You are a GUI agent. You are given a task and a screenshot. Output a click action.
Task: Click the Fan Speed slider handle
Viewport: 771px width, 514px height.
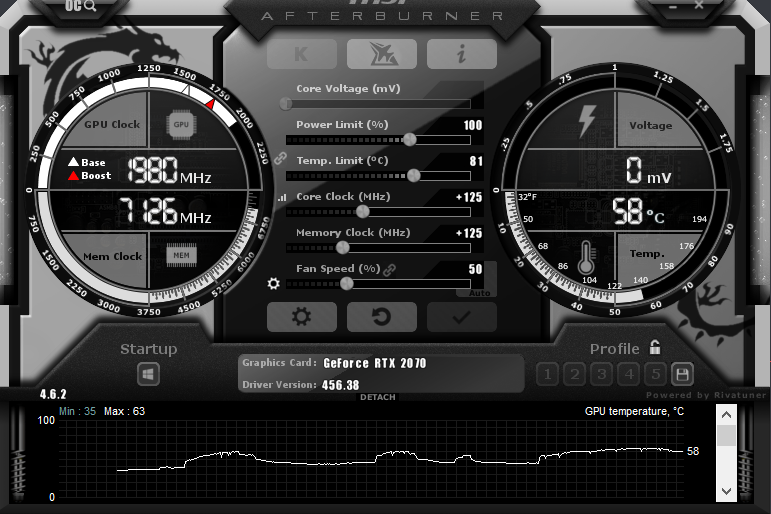pos(347,283)
